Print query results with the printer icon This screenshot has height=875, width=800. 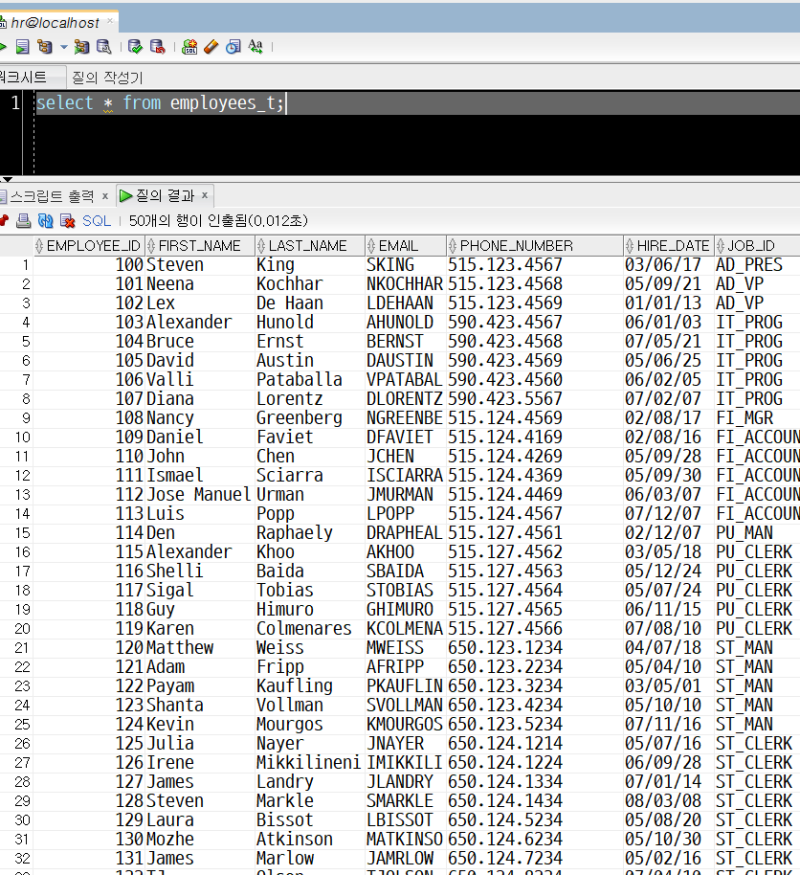(22, 221)
